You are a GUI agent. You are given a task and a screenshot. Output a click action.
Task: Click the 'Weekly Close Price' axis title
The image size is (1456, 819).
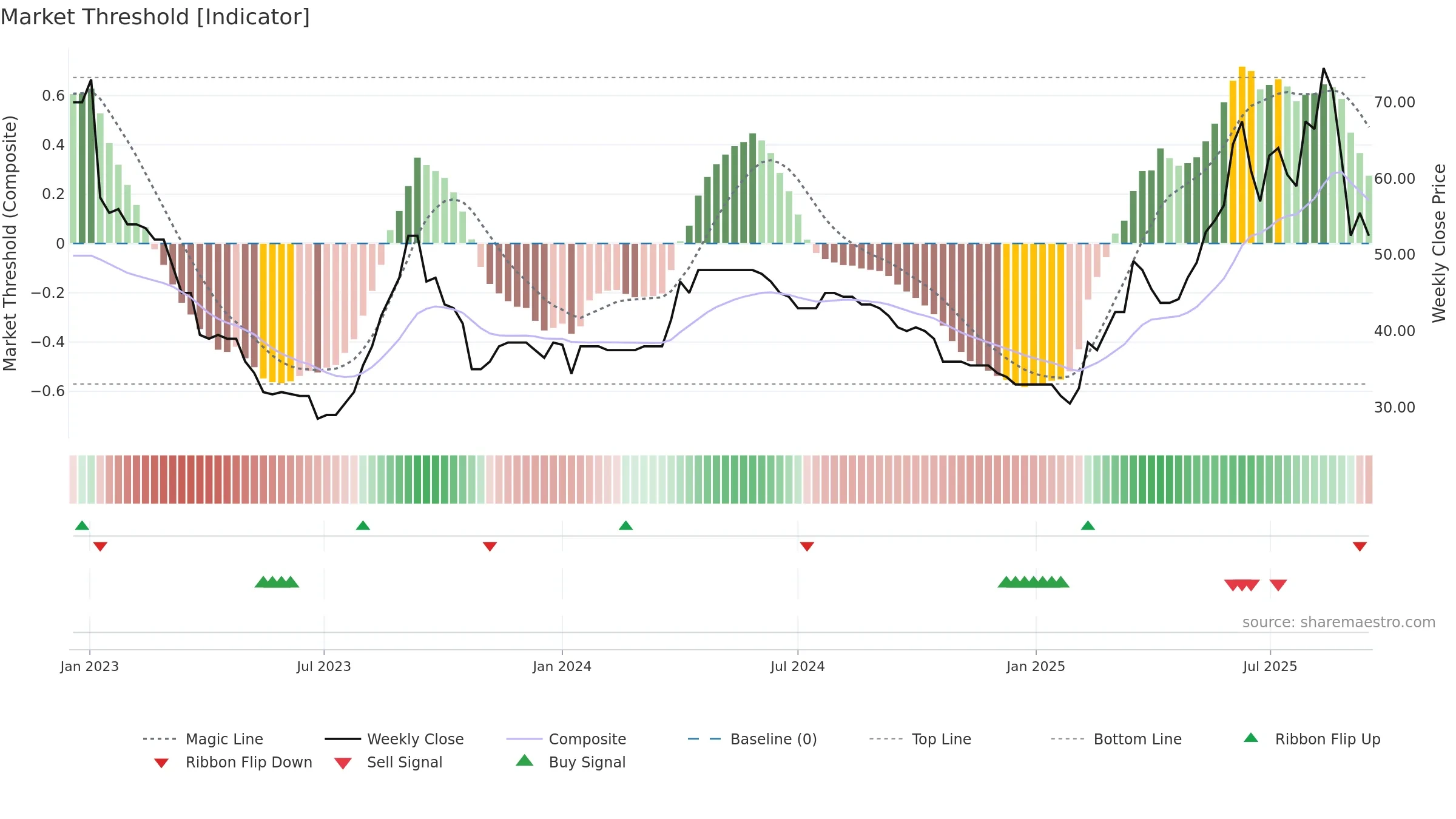coord(1439,243)
